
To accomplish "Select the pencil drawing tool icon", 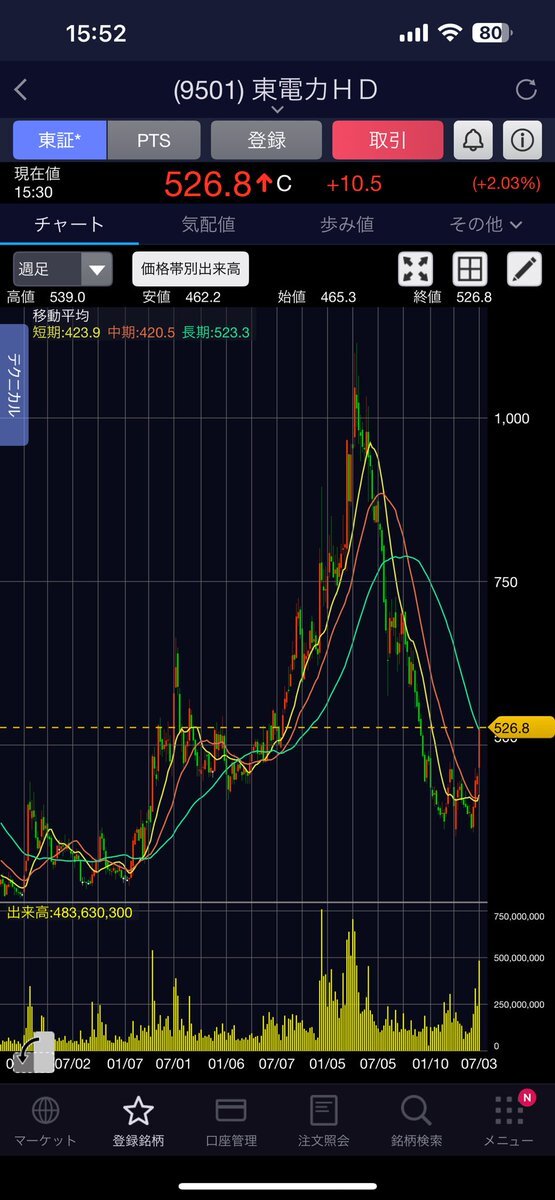I will pyautogui.click(x=523, y=269).
